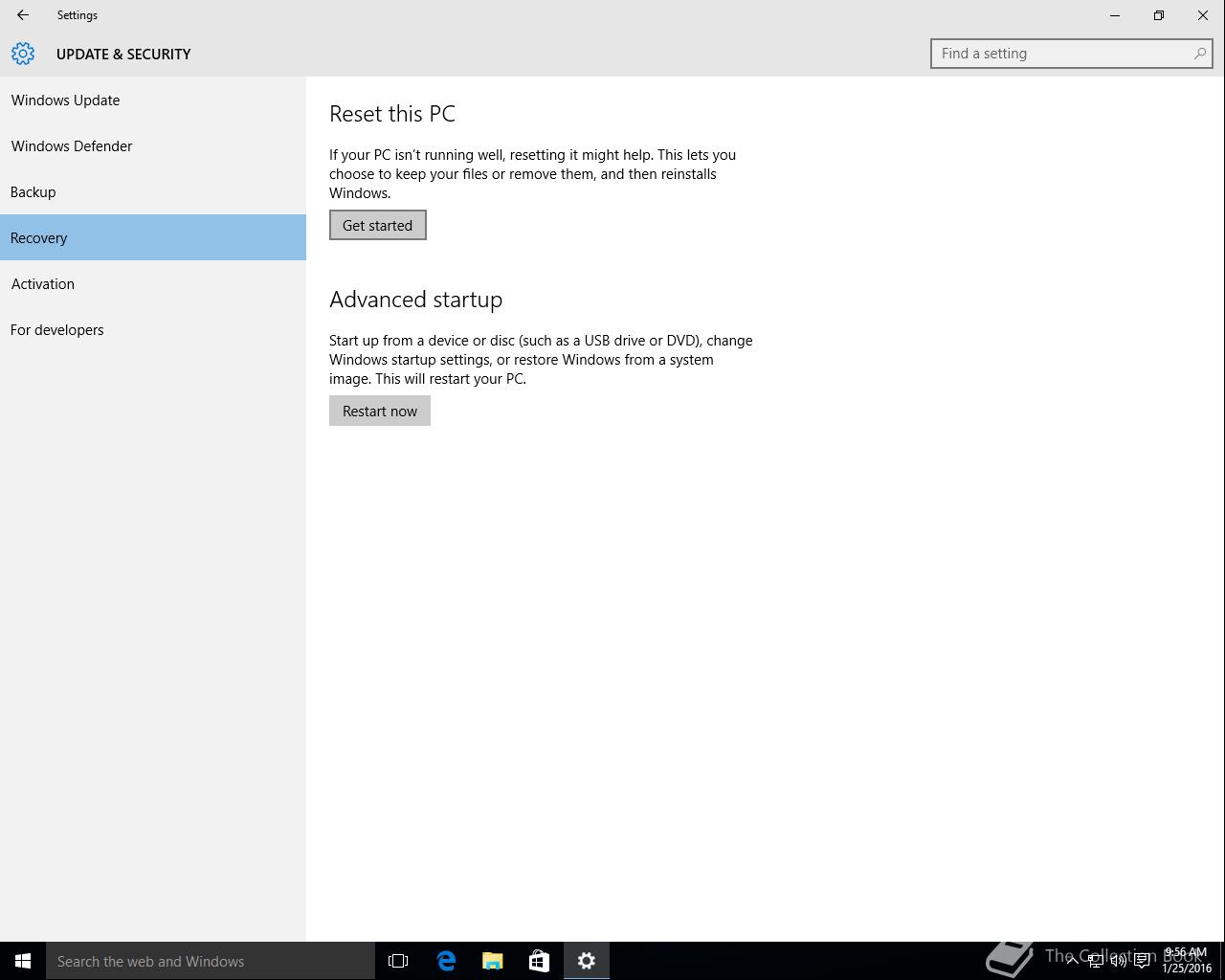Click the Update & Security gear icon
Viewport: 1225px width, 980px height.
coord(23,54)
